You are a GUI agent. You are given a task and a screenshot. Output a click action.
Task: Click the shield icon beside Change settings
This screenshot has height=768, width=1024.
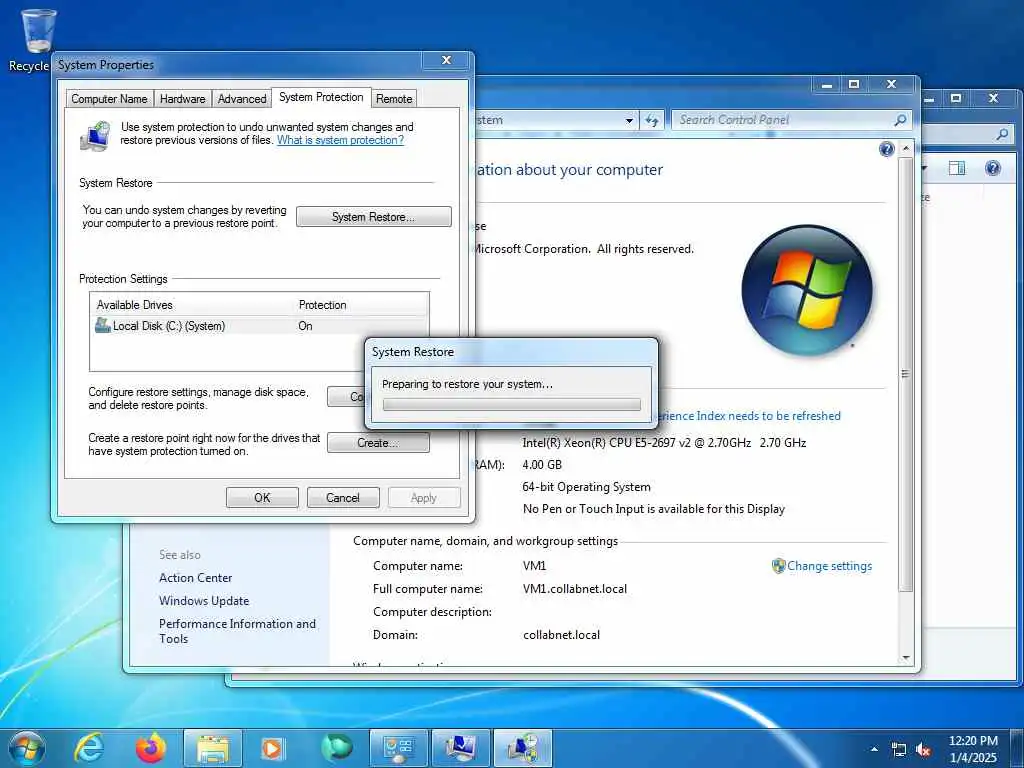click(x=778, y=566)
